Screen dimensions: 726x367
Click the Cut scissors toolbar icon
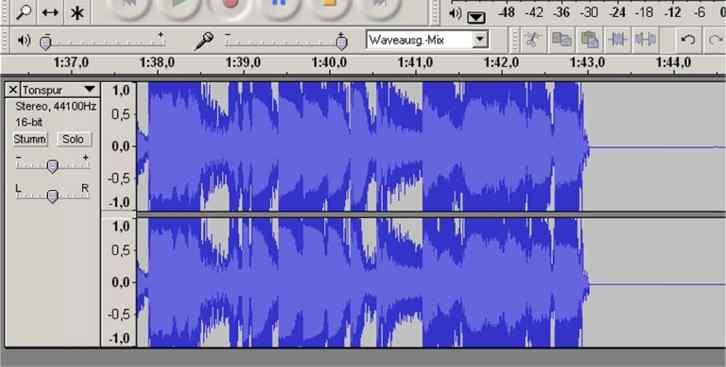pyautogui.click(x=534, y=40)
